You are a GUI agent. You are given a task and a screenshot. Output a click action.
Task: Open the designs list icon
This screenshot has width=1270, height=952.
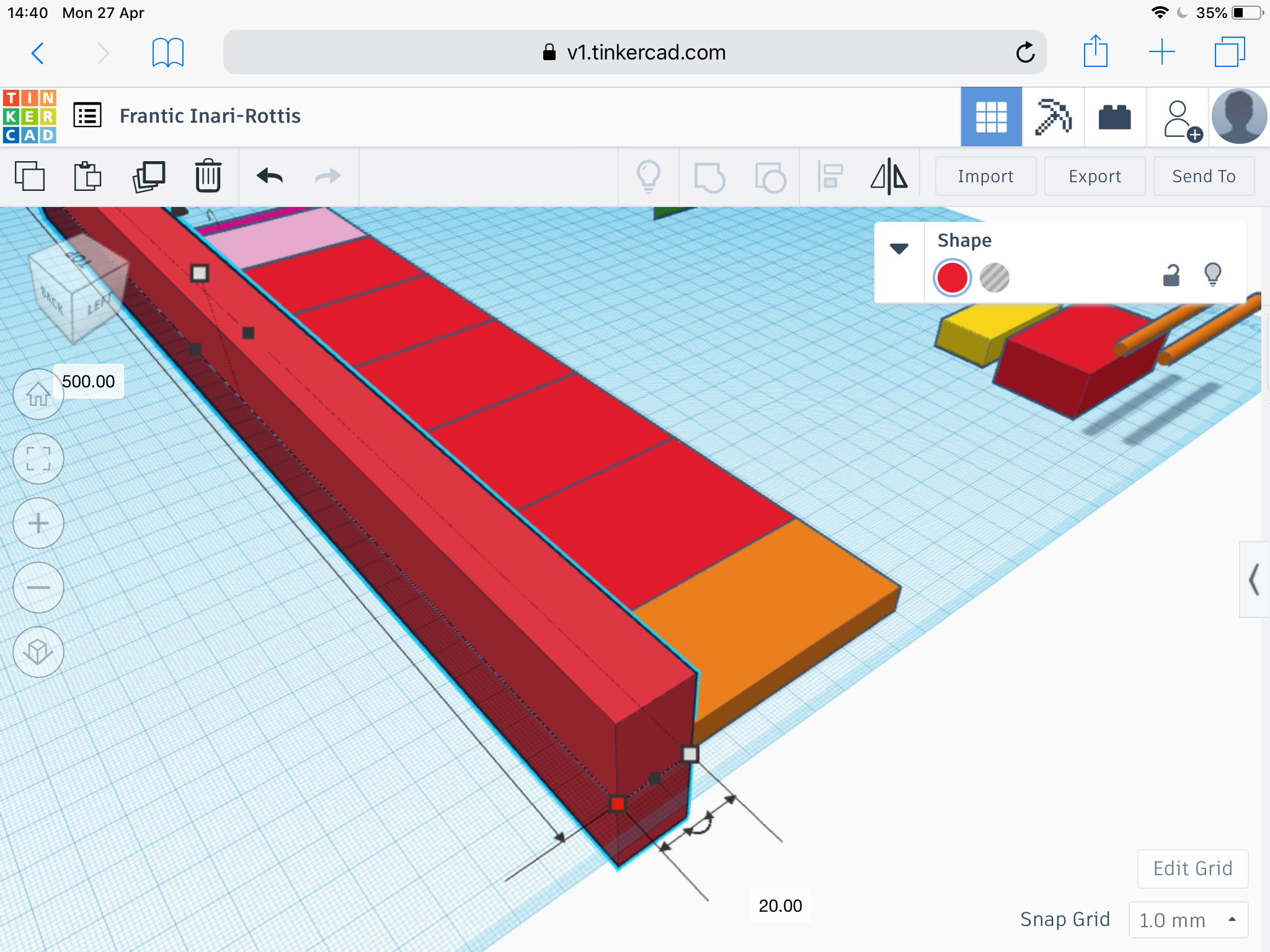[87, 115]
